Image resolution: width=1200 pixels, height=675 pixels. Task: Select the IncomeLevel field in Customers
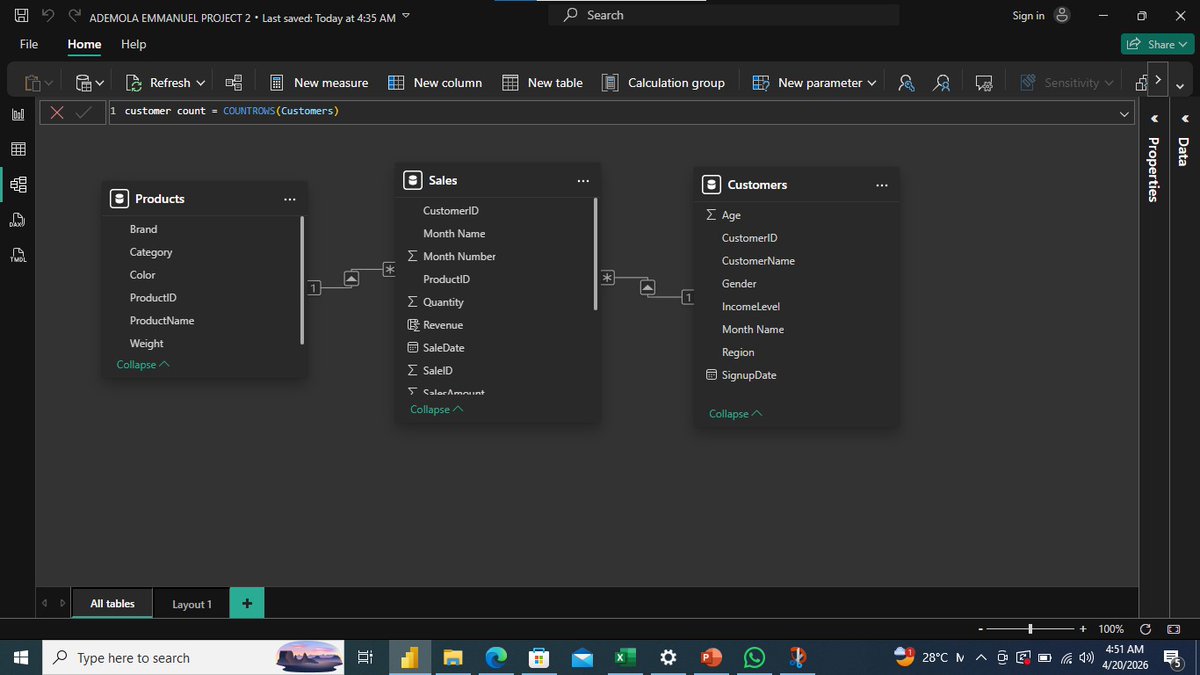pos(751,307)
